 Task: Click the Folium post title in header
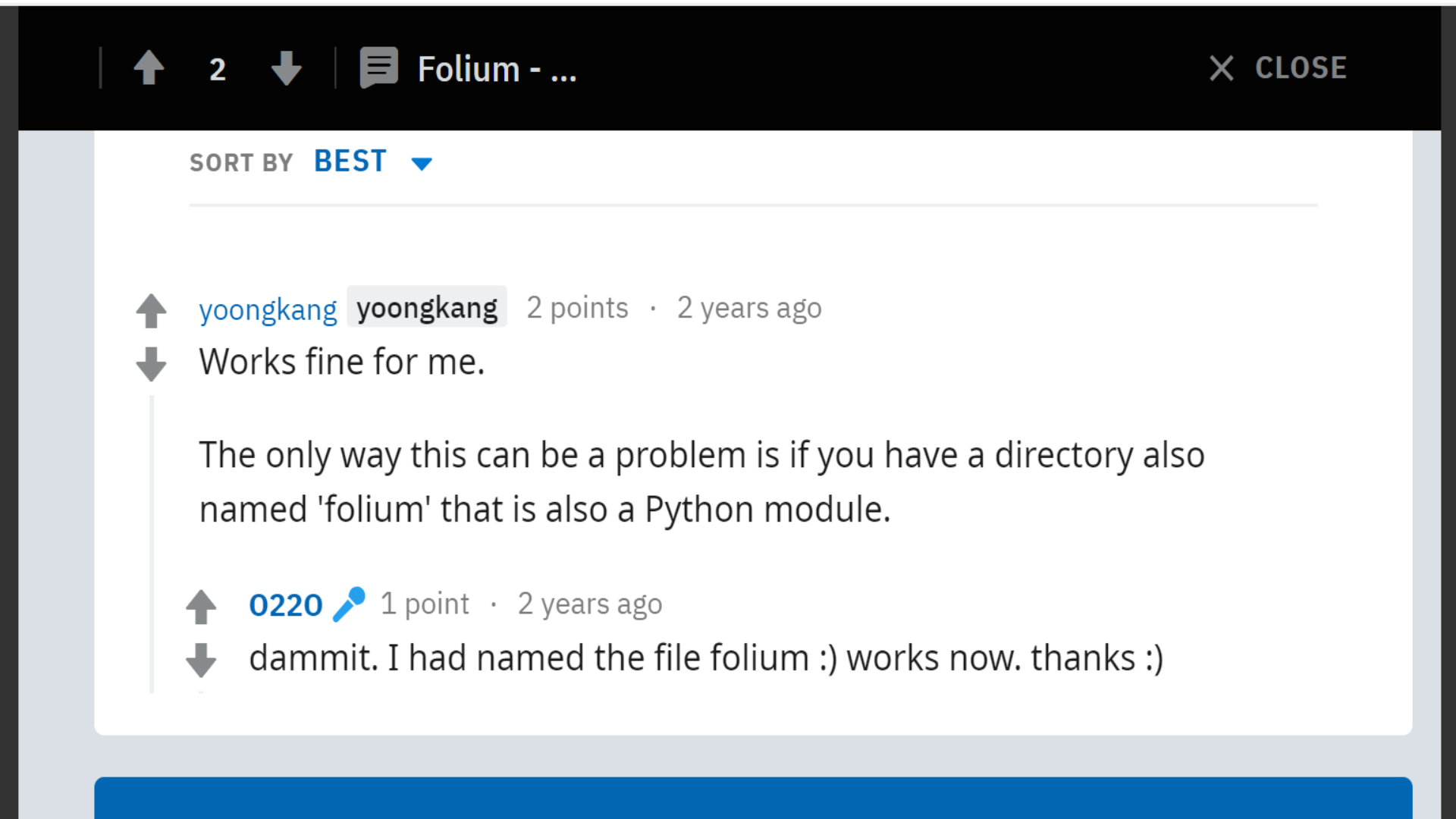[x=497, y=69]
